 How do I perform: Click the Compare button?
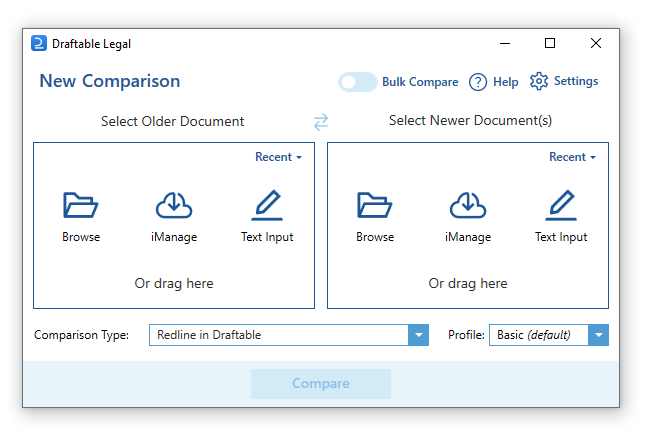[321, 384]
